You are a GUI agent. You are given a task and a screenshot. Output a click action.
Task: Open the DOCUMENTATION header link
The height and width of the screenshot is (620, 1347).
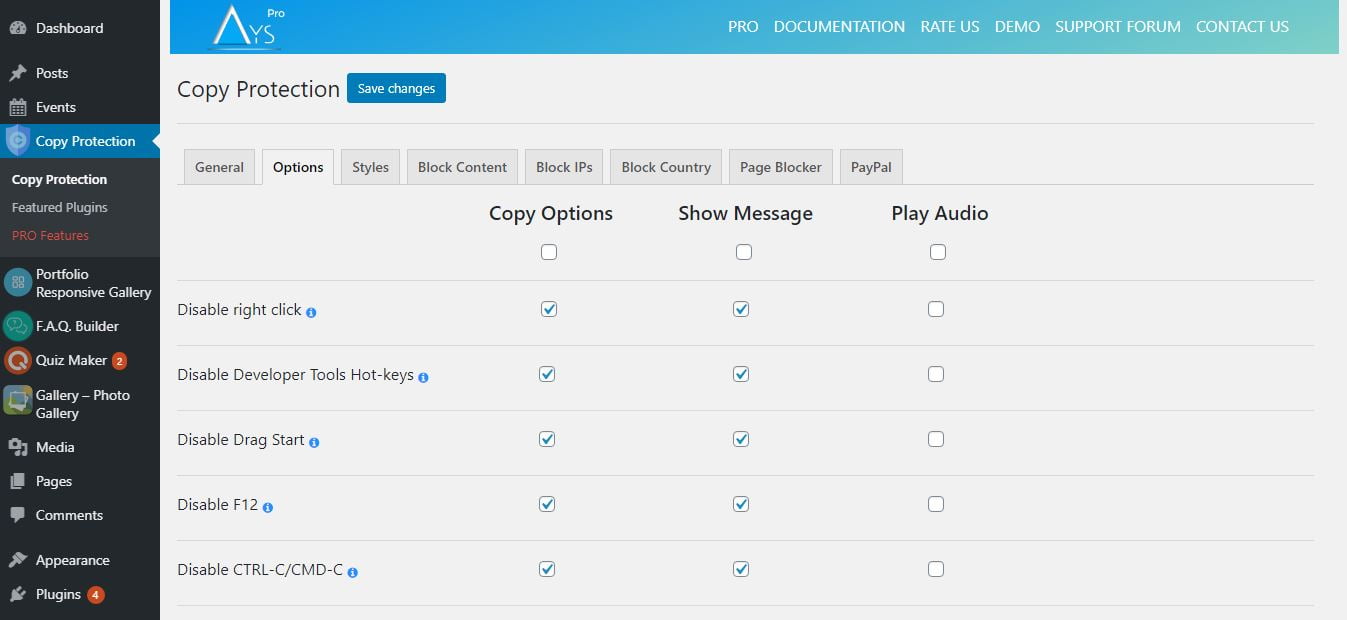(839, 27)
